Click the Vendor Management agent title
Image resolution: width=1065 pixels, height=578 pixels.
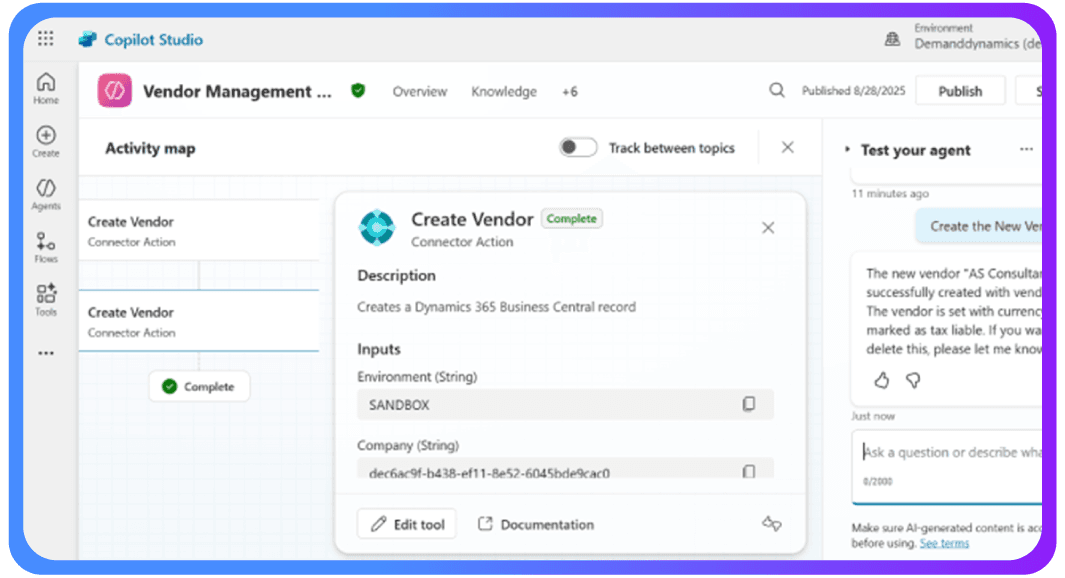coord(237,91)
